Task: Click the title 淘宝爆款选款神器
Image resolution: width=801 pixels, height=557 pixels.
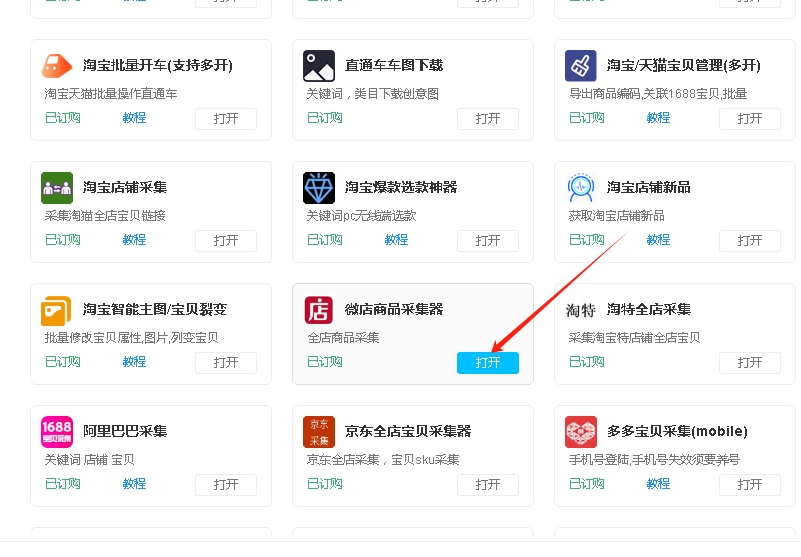Action: 401,188
